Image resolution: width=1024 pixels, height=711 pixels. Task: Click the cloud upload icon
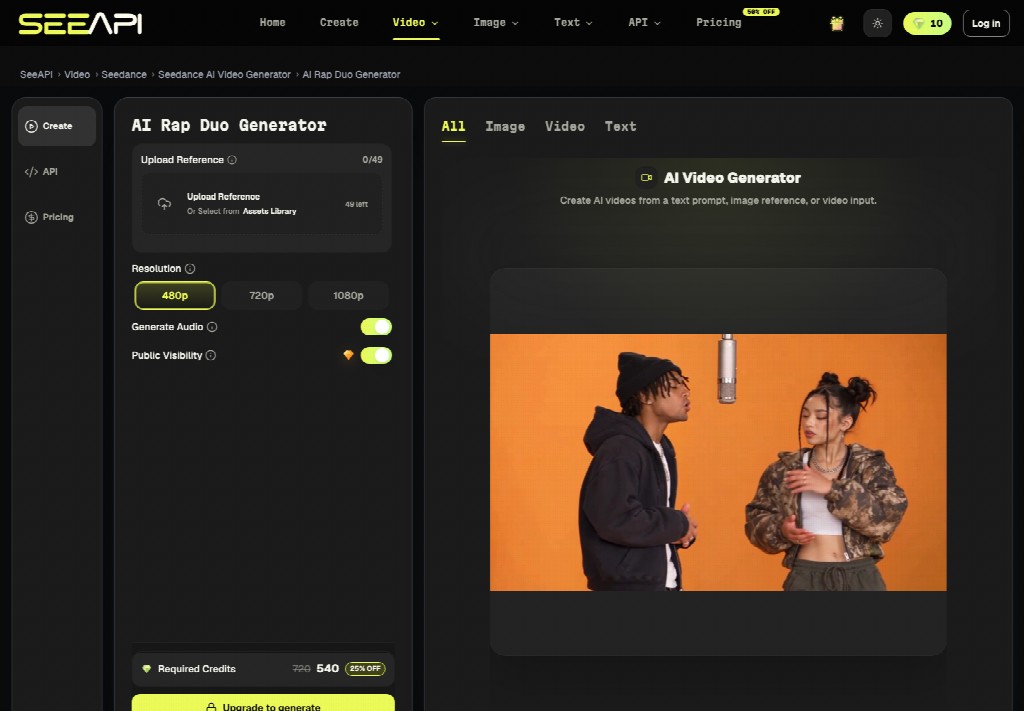click(x=165, y=204)
